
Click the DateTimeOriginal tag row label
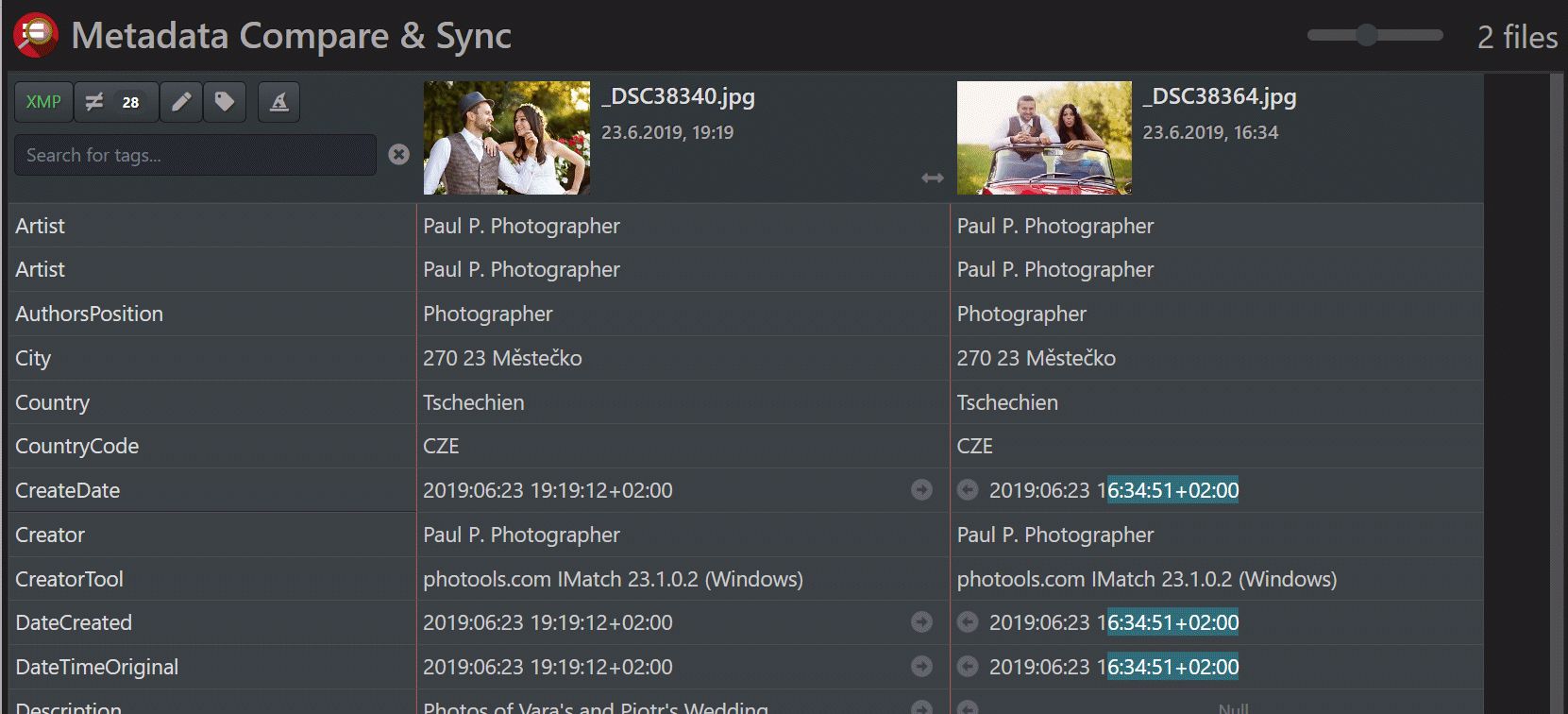(x=97, y=667)
